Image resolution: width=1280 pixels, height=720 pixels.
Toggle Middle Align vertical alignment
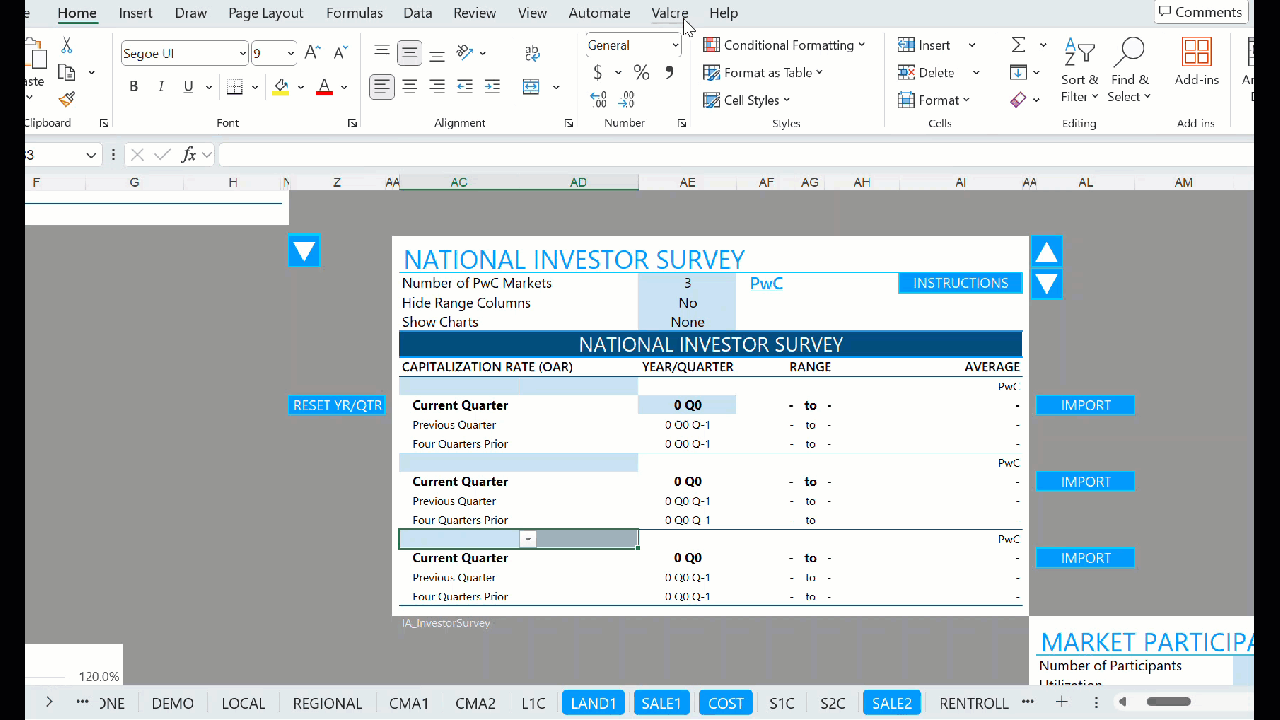pos(410,53)
